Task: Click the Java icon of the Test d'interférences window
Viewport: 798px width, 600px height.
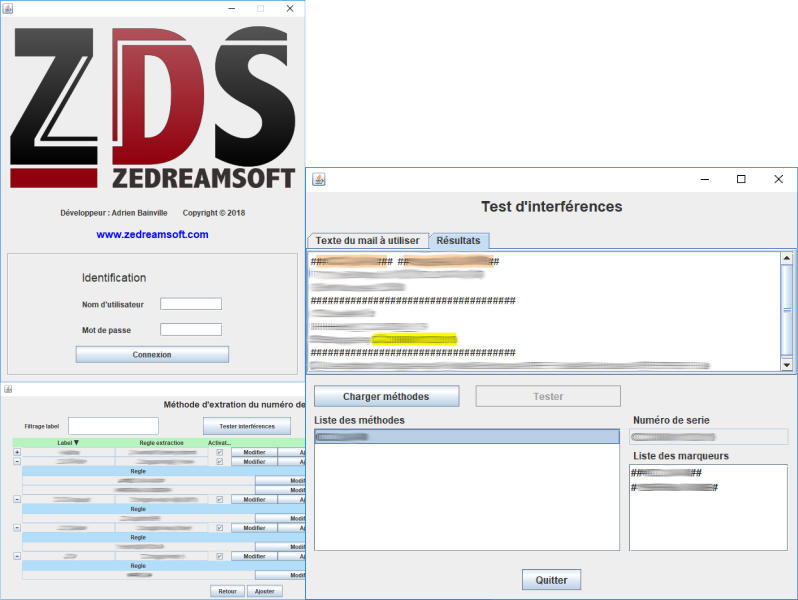Action: (319, 179)
